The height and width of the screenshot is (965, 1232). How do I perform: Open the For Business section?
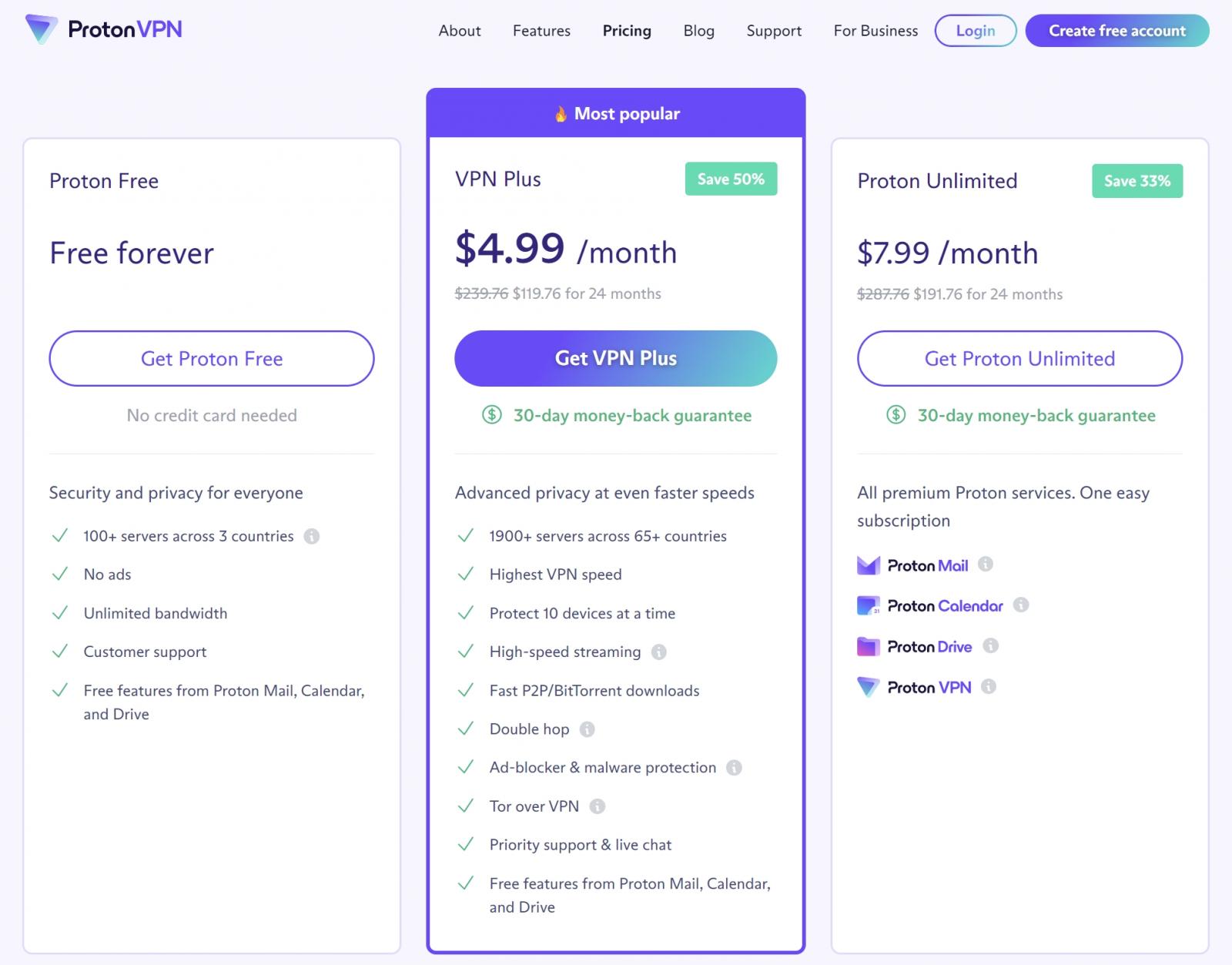click(x=875, y=31)
